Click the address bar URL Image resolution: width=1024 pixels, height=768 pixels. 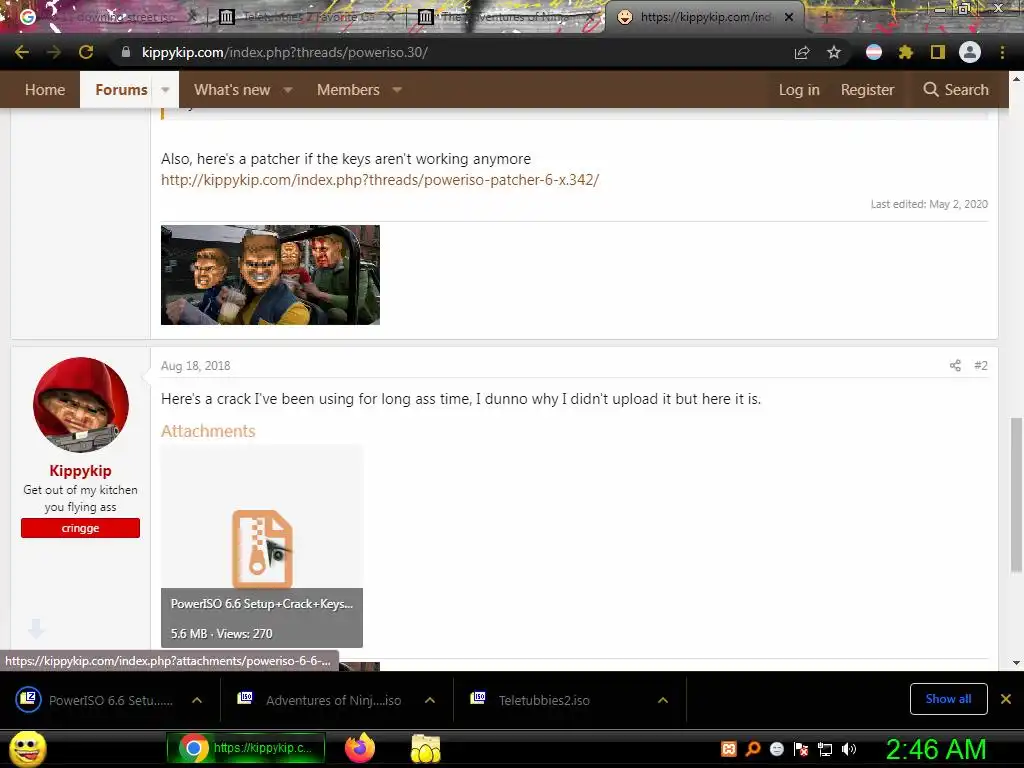[285, 52]
